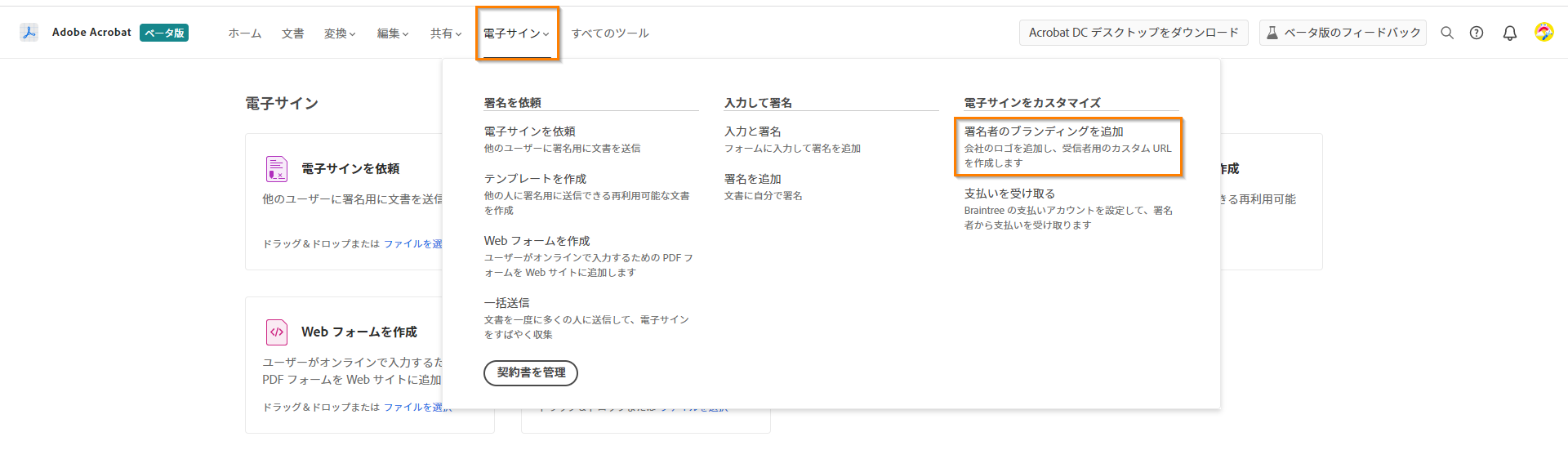Collapse the 電子サイン dropdown menu
The image size is (1568, 459).
[517, 33]
